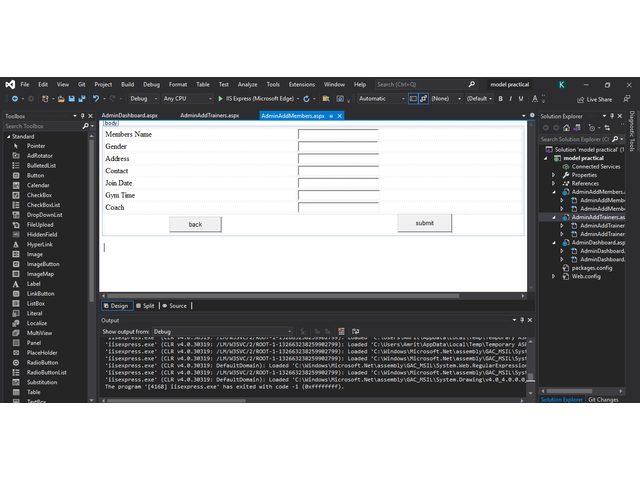Click the designer horizontal scrollbar
640x480 pixels.
300,296
